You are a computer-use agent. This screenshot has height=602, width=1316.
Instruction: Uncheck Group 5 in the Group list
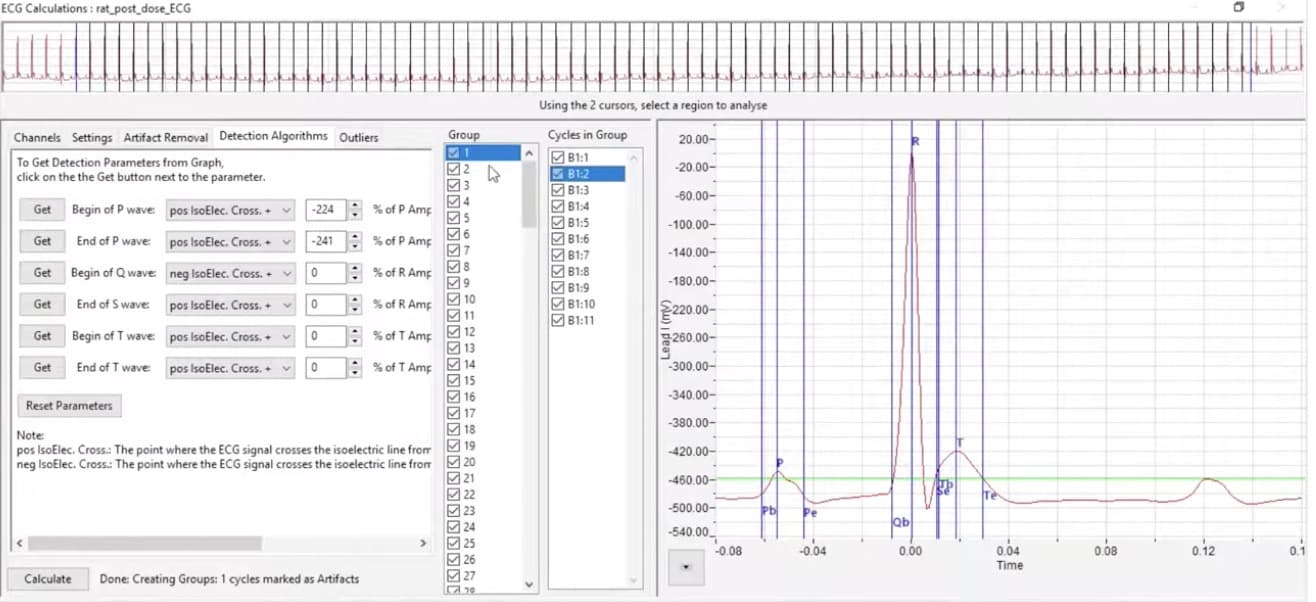click(x=455, y=218)
